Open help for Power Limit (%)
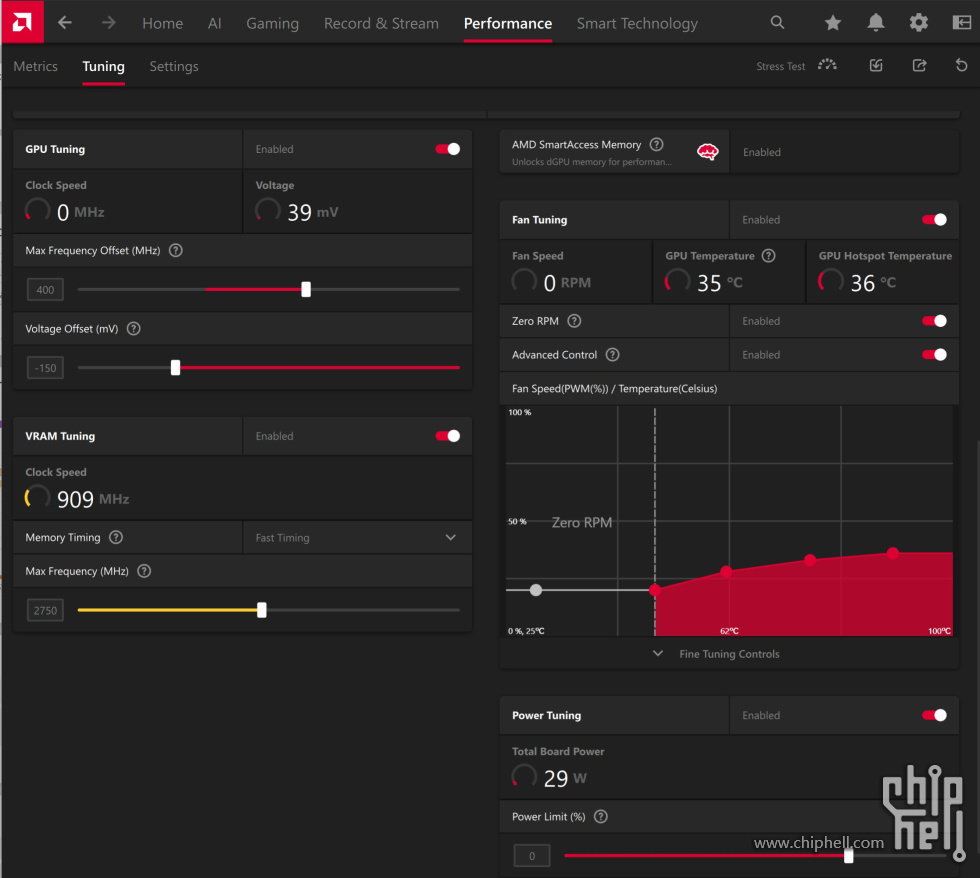The height and width of the screenshot is (878, 980). pyautogui.click(x=601, y=817)
